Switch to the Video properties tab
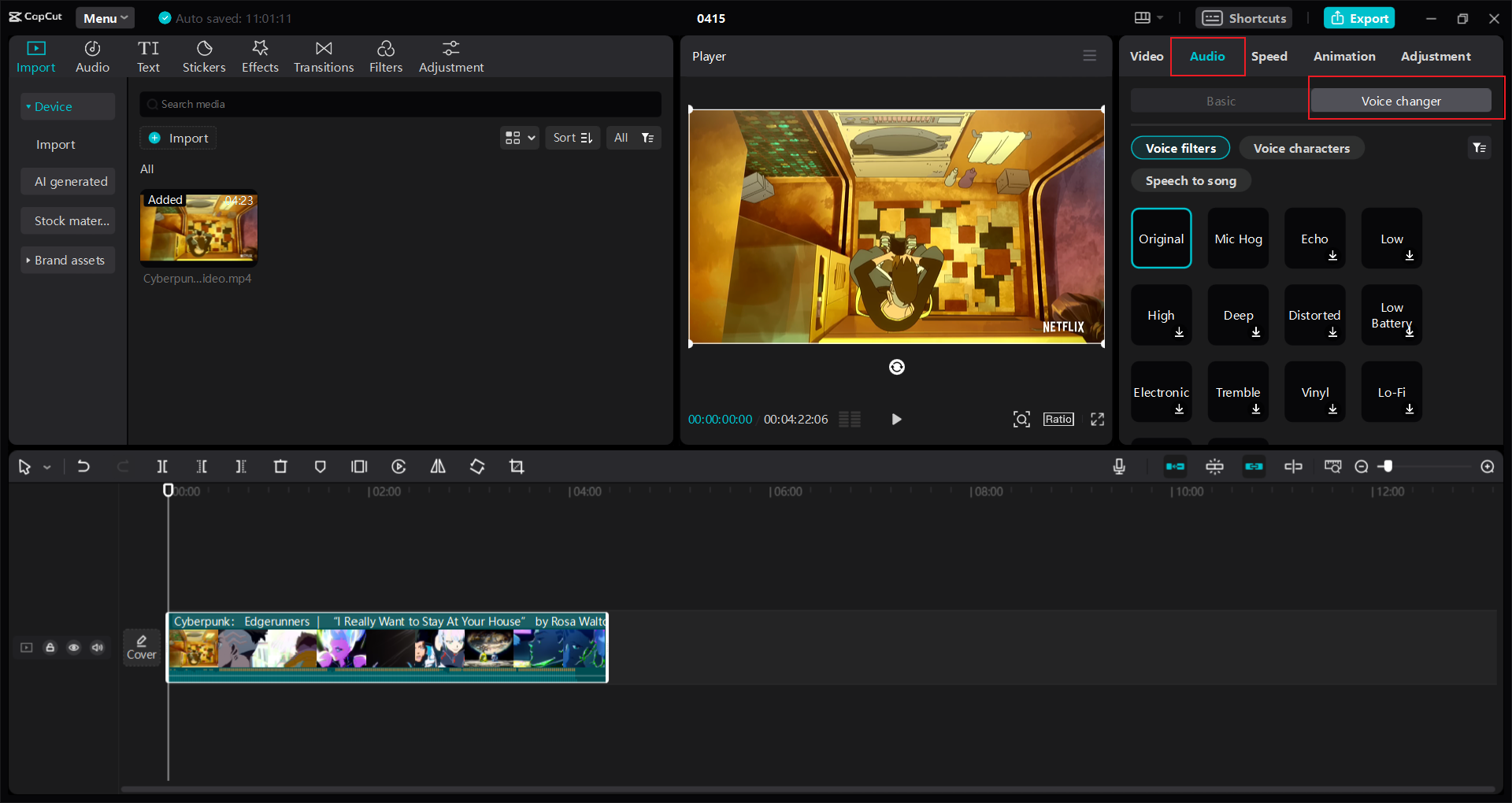Image resolution: width=1512 pixels, height=803 pixels. point(1147,57)
